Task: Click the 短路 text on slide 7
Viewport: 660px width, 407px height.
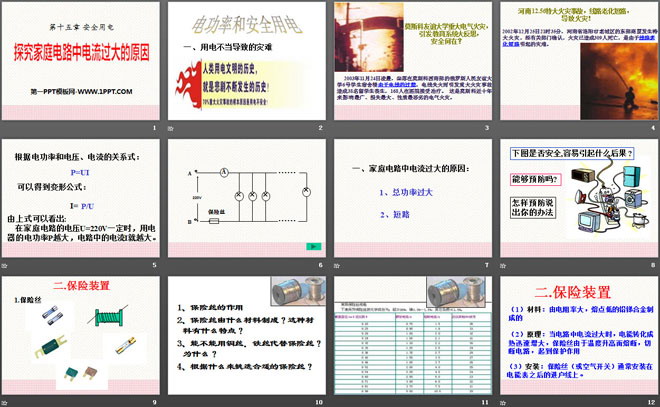Action: coord(392,214)
